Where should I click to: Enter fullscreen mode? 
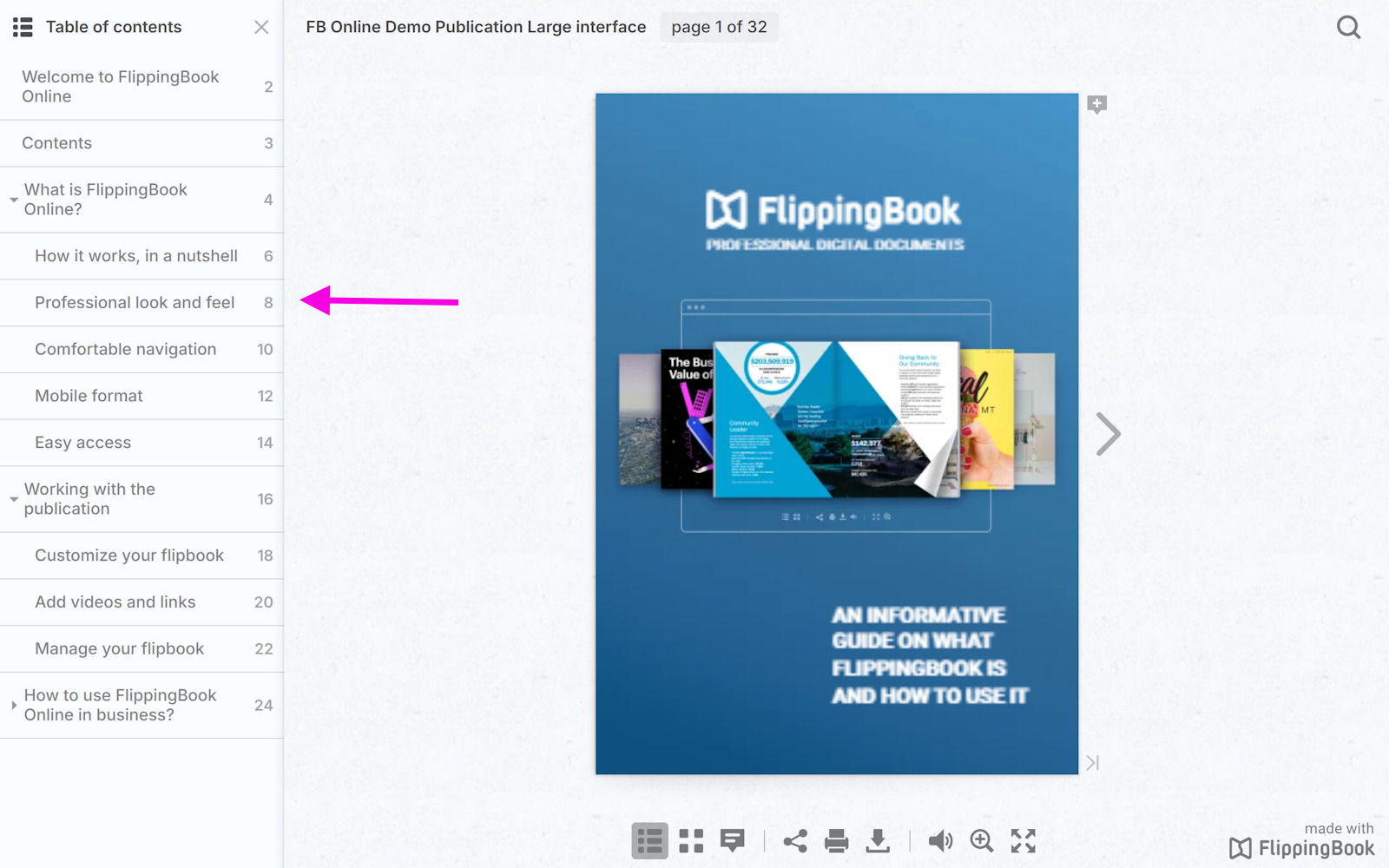[1024, 840]
